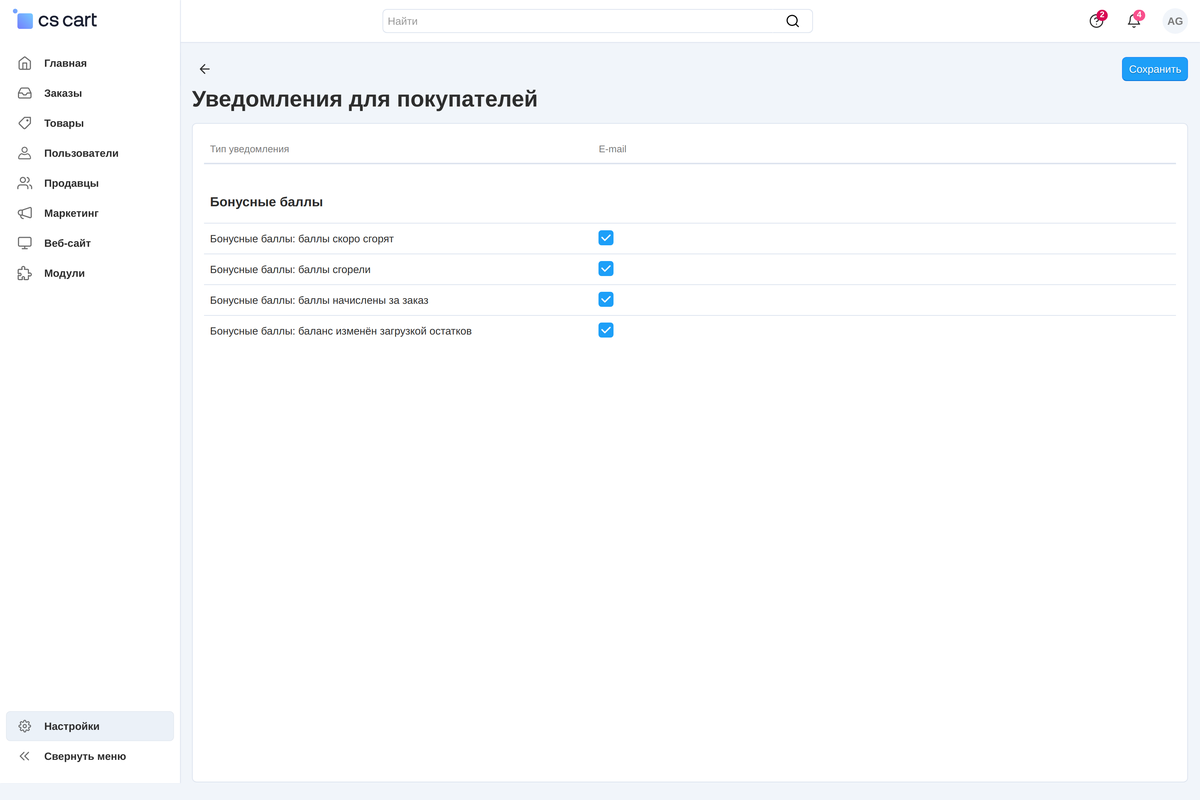This screenshot has height=800, width=1200.
Task: Click the double-chevron collapse menu icon
Action: point(25,756)
